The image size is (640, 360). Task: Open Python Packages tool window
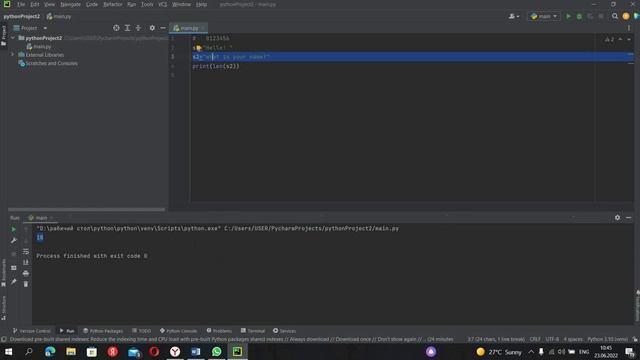coord(103,331)
